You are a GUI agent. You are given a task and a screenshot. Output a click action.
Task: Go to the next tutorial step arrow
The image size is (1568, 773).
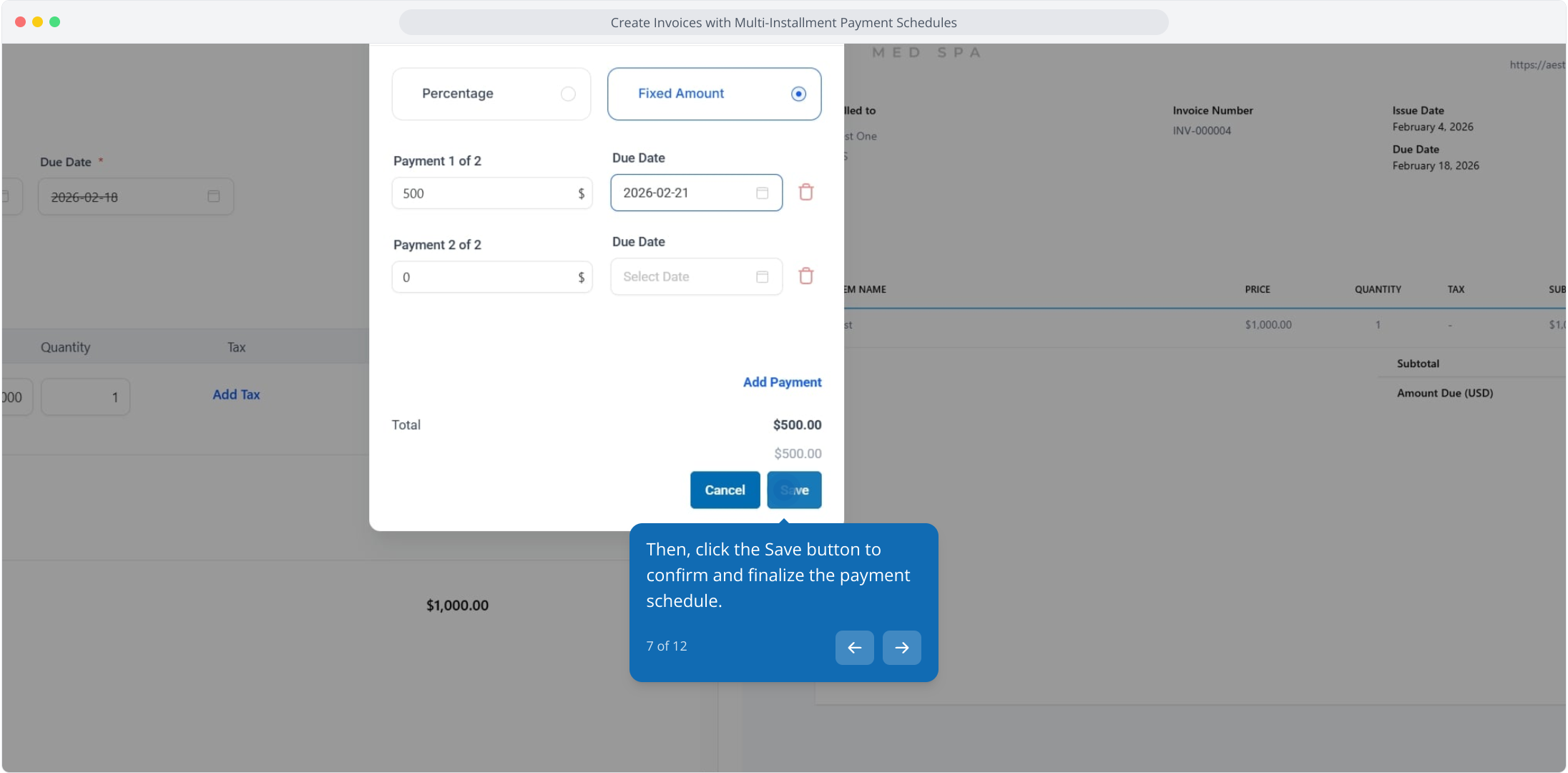point(901,648)
